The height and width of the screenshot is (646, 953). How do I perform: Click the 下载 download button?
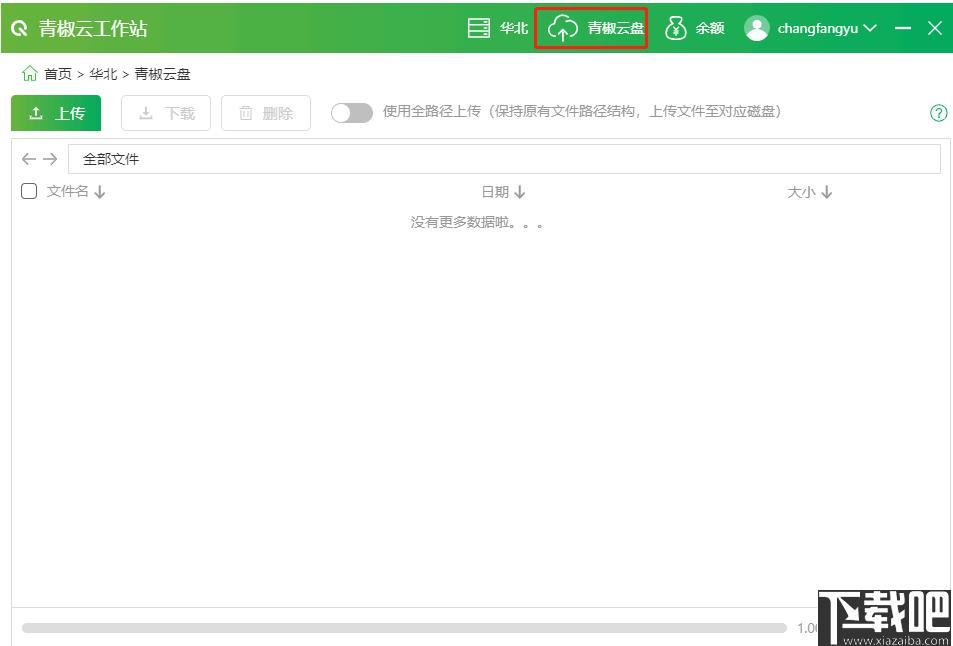tap(166, 113)
